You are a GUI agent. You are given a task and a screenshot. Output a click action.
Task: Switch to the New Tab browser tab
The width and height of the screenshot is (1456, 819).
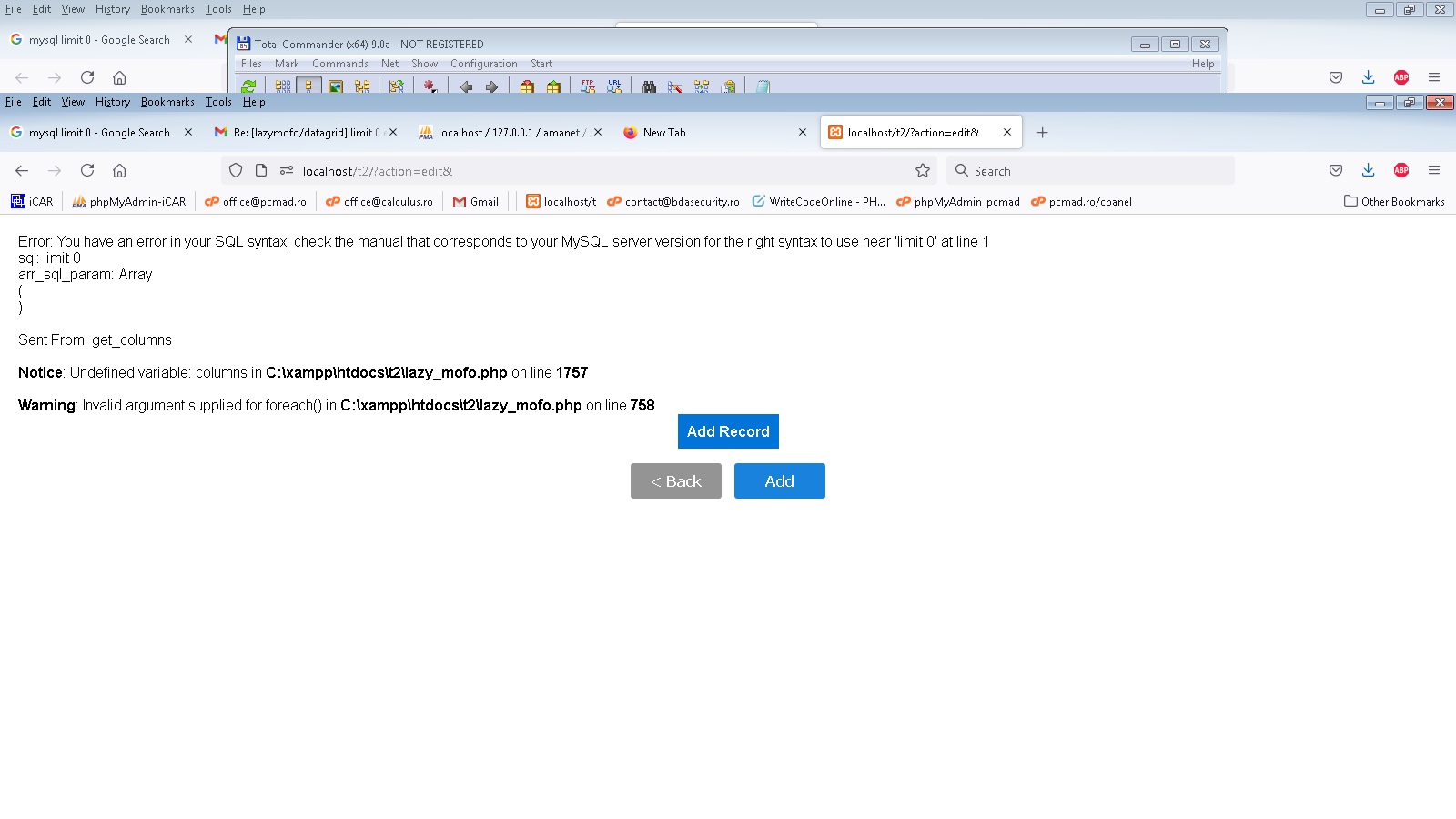pyautogui.click(x=663, y=132)
